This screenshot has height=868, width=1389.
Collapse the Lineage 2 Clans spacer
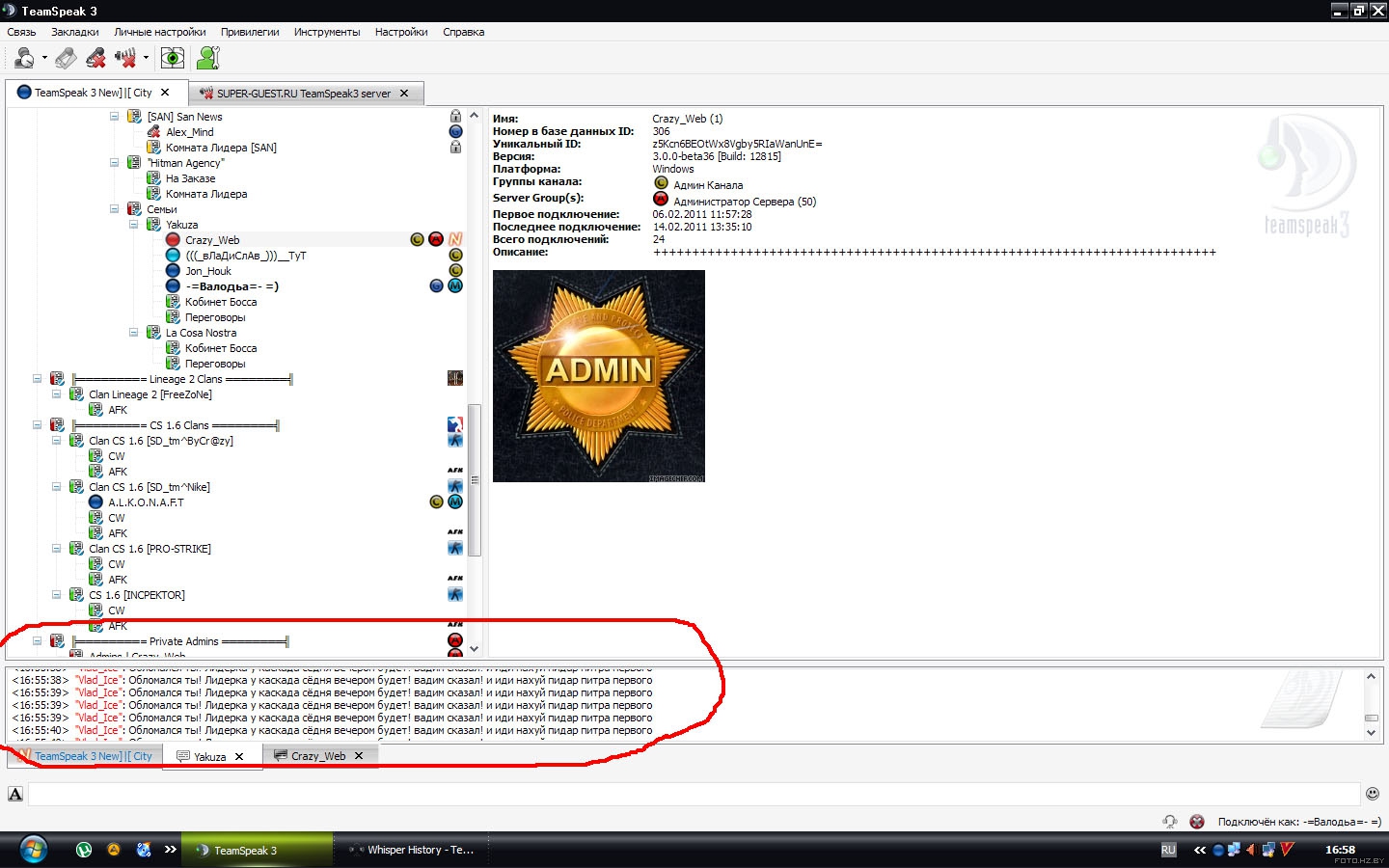pos(37,379)
